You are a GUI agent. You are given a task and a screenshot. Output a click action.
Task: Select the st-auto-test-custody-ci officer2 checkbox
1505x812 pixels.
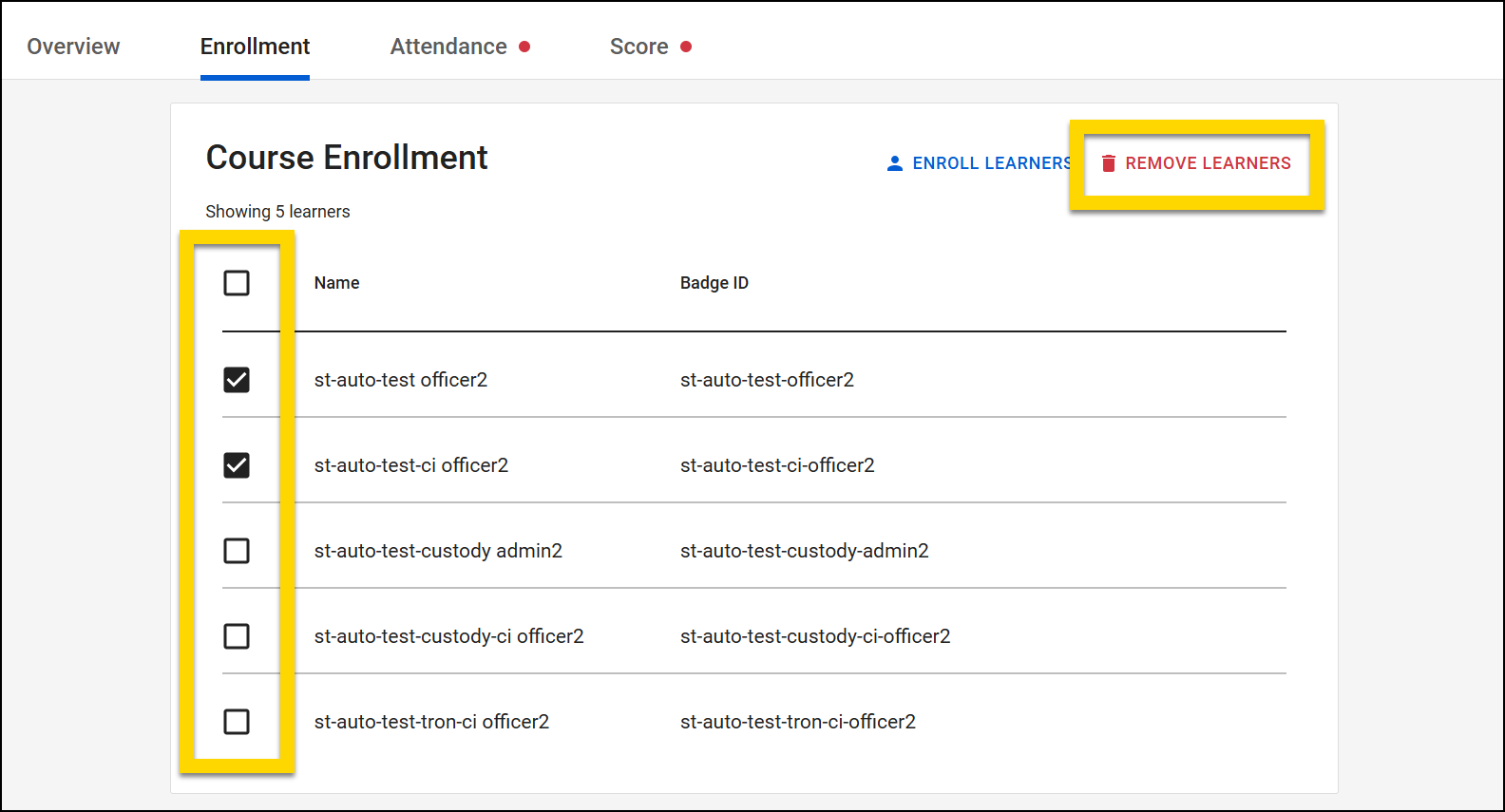[237, 636]
